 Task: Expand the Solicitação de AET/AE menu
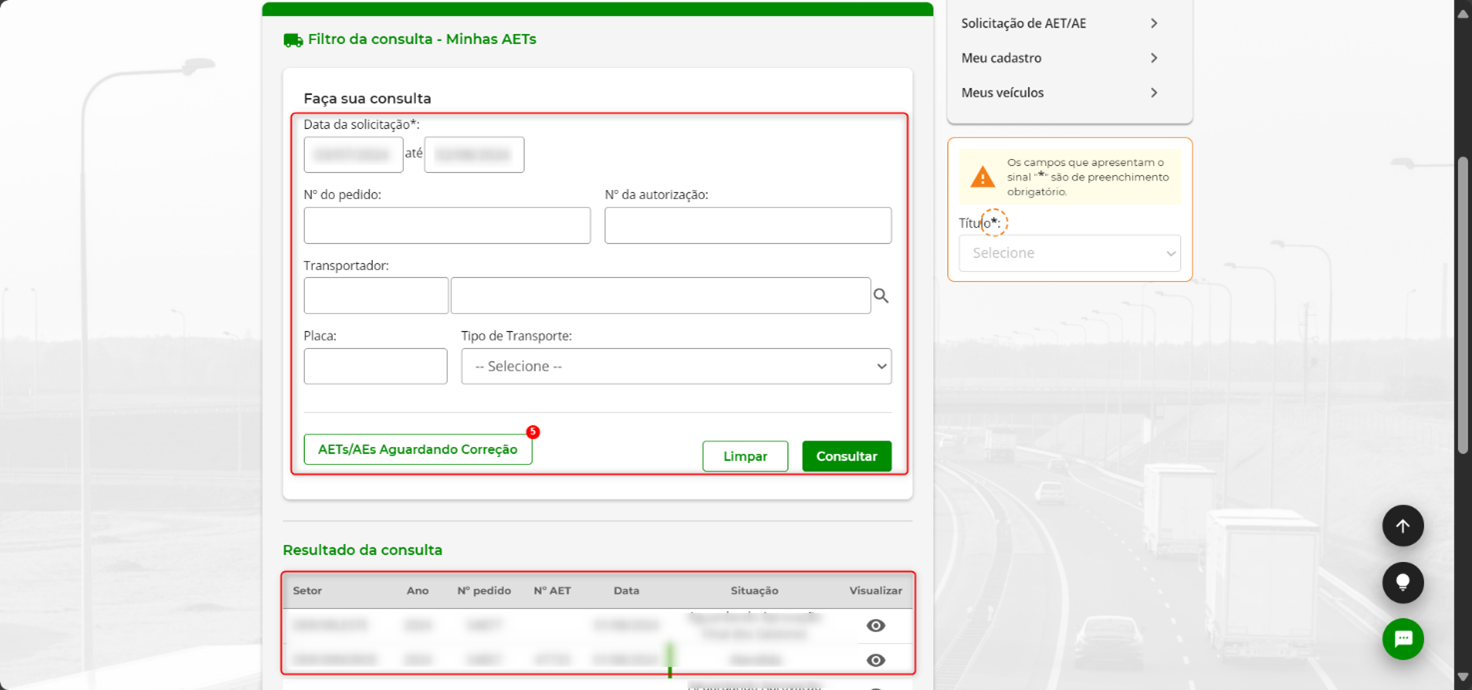tap(1059, 23)
